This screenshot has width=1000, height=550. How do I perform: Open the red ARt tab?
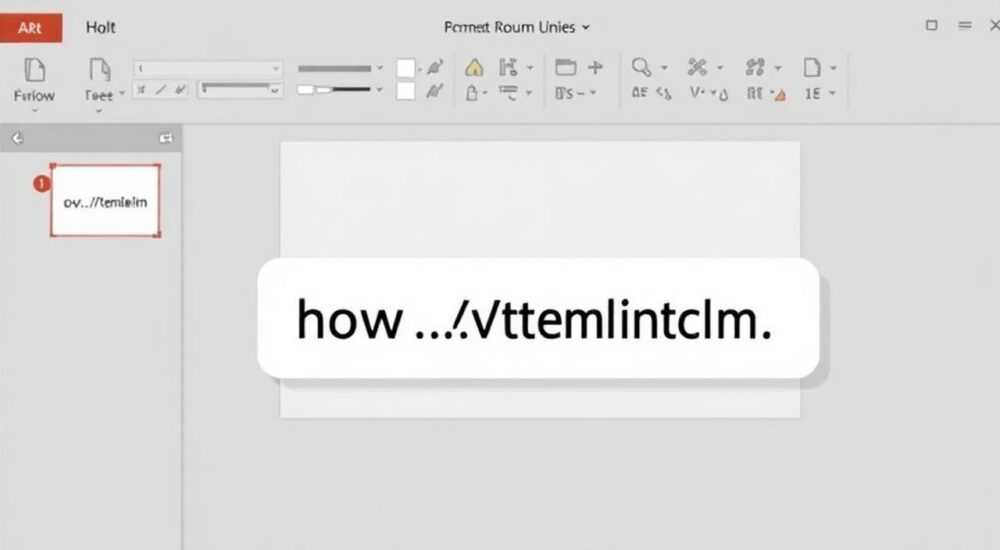click(x=31, y=28)
